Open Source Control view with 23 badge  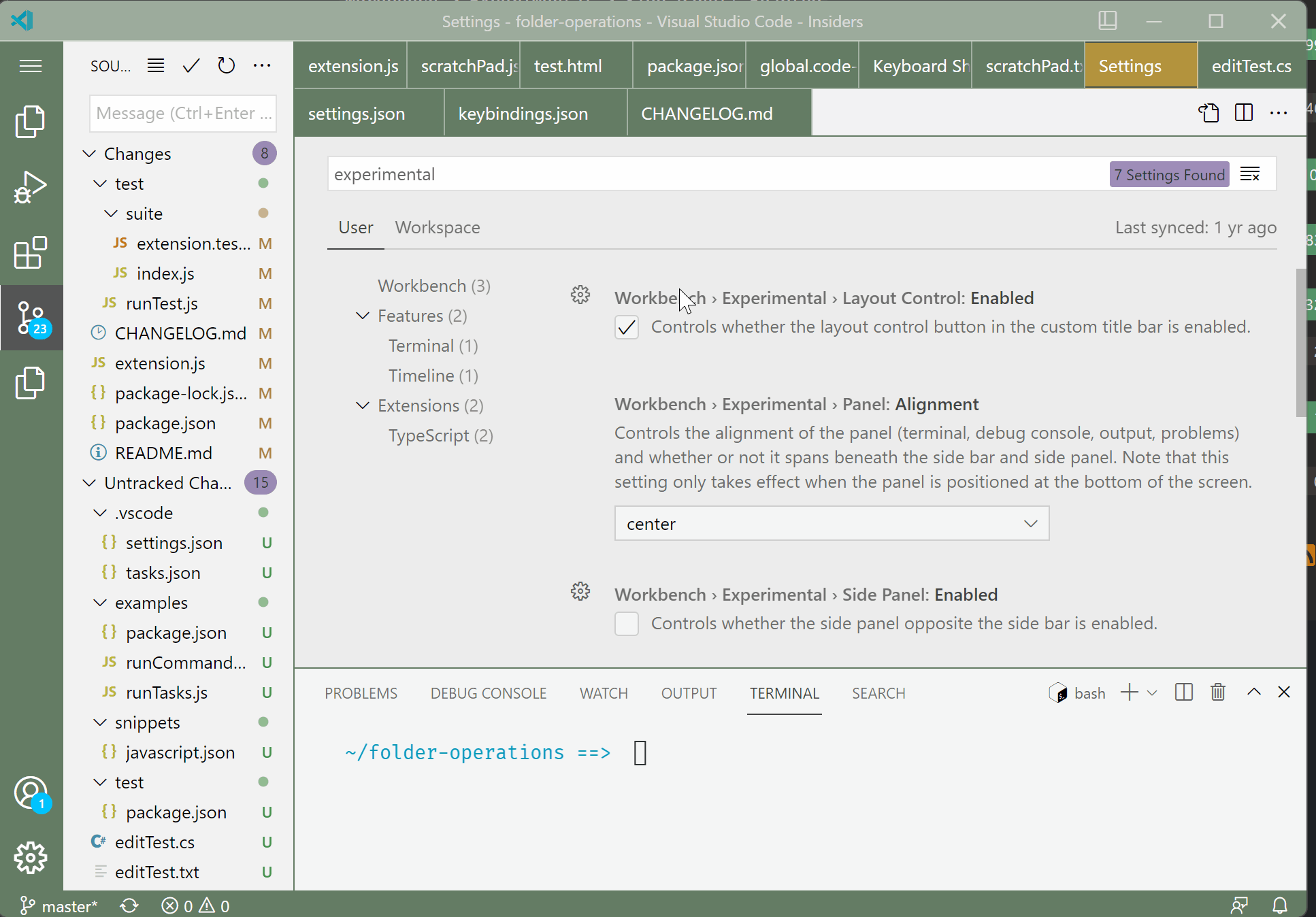pyautogui.click(x=31, y=318)
